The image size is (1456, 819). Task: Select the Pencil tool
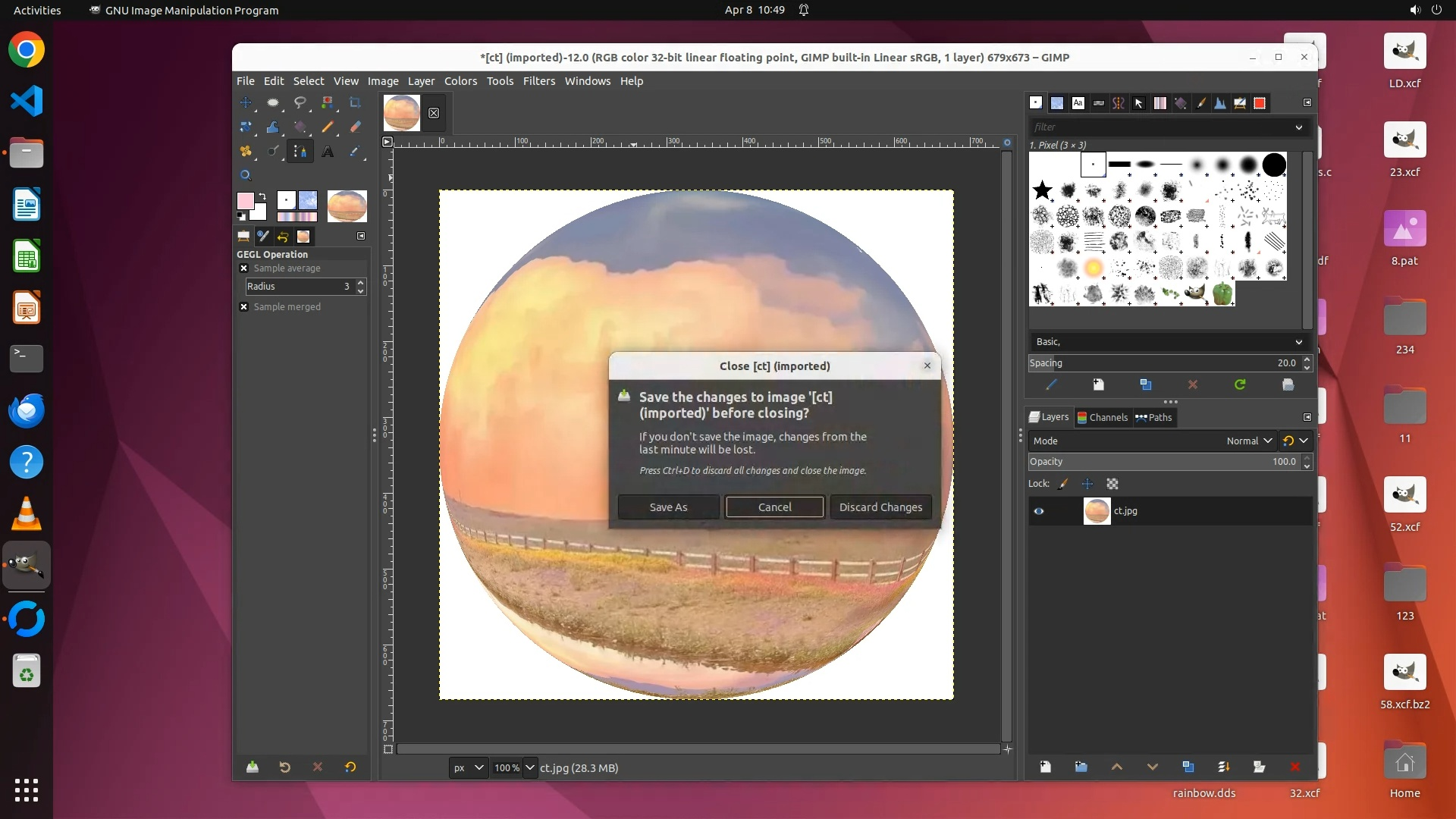(328, 127)
